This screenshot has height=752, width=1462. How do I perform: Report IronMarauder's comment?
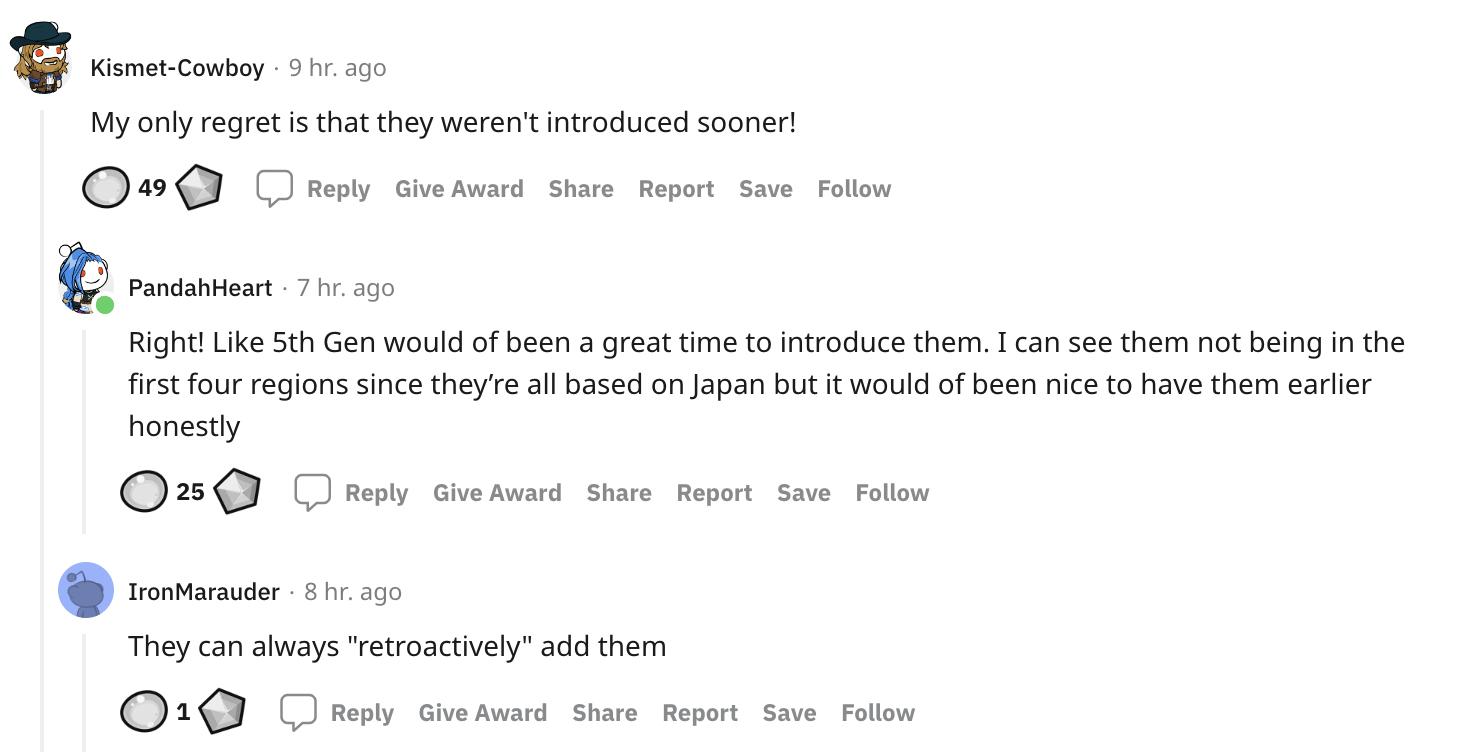click(700, 713)
